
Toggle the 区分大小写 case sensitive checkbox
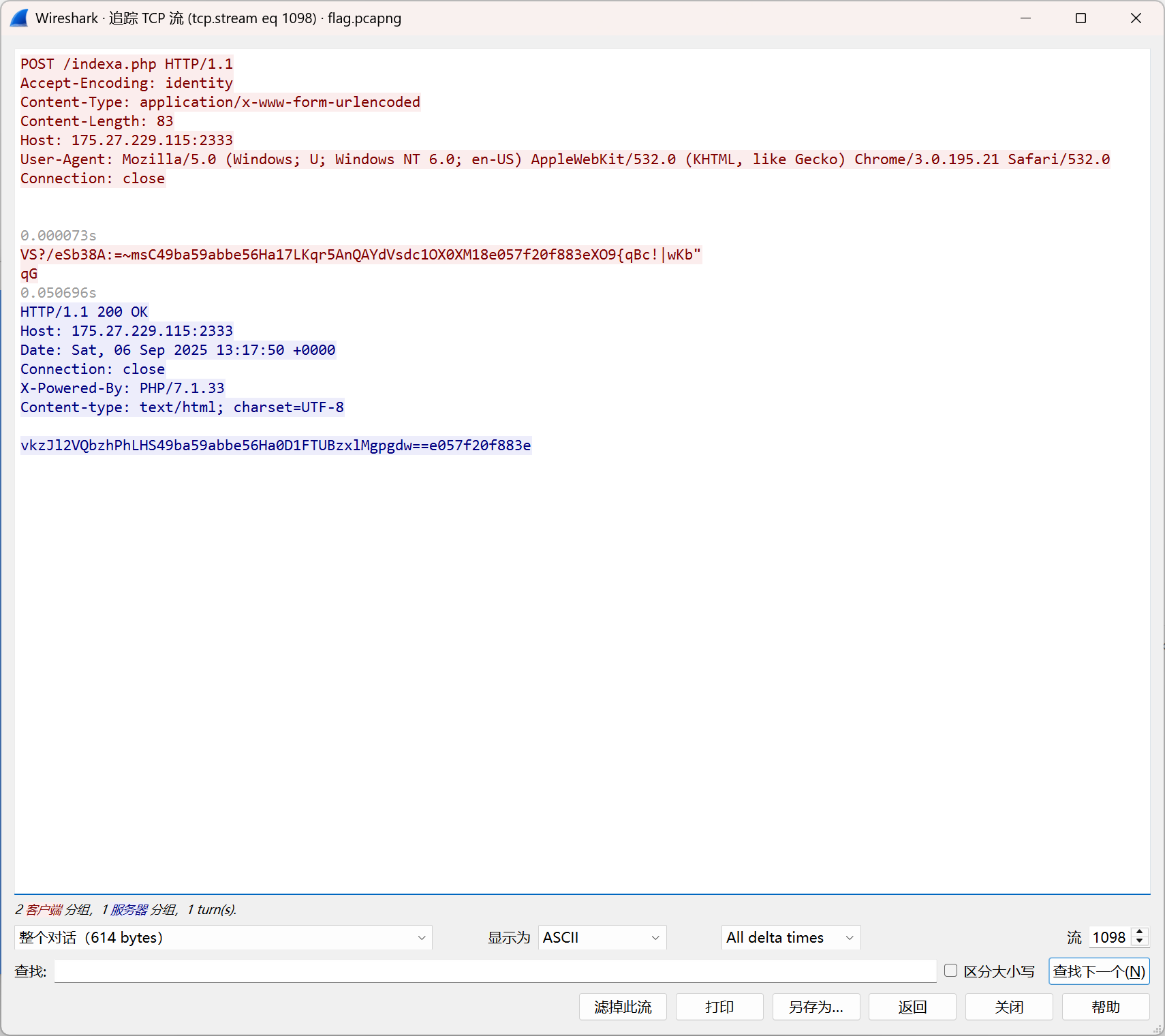[951, 971]
